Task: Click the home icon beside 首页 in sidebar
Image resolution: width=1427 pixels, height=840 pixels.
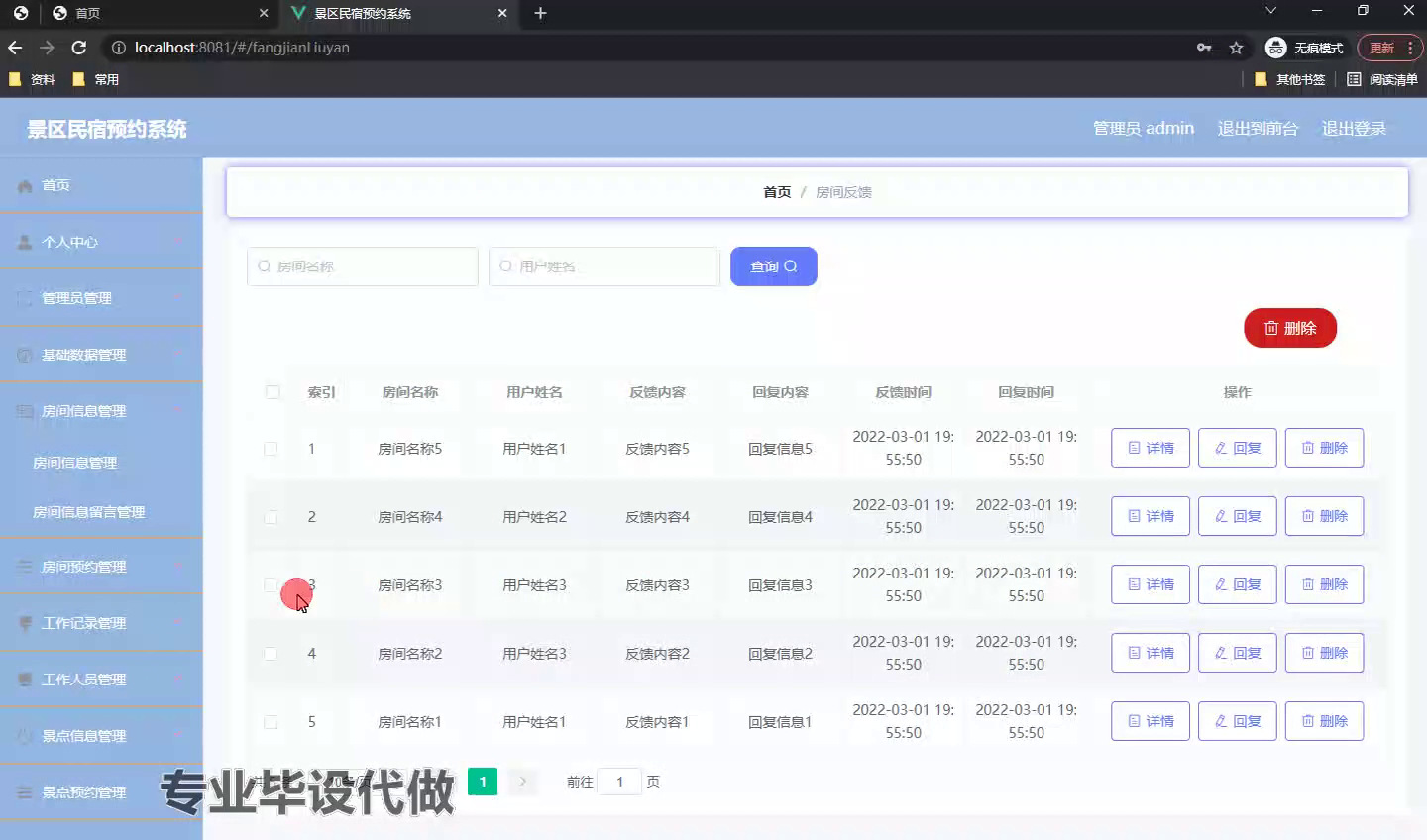Action: (25, 186)
